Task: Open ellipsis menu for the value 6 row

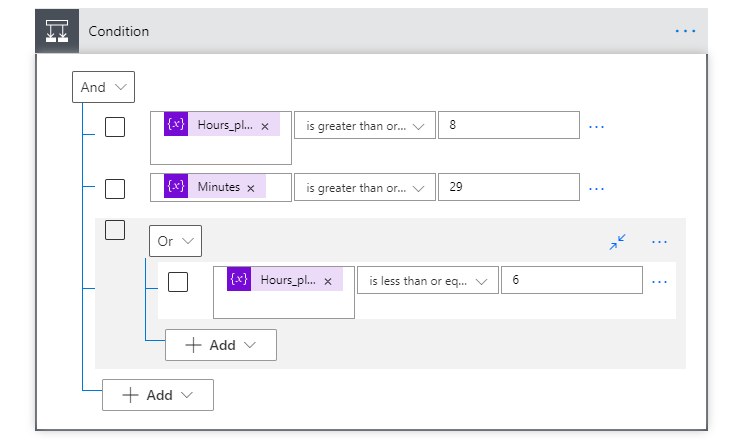Action: pos(660,282)
